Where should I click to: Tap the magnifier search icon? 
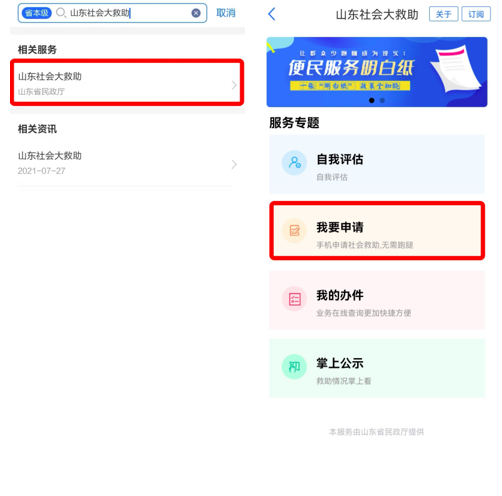click(61, 13)
